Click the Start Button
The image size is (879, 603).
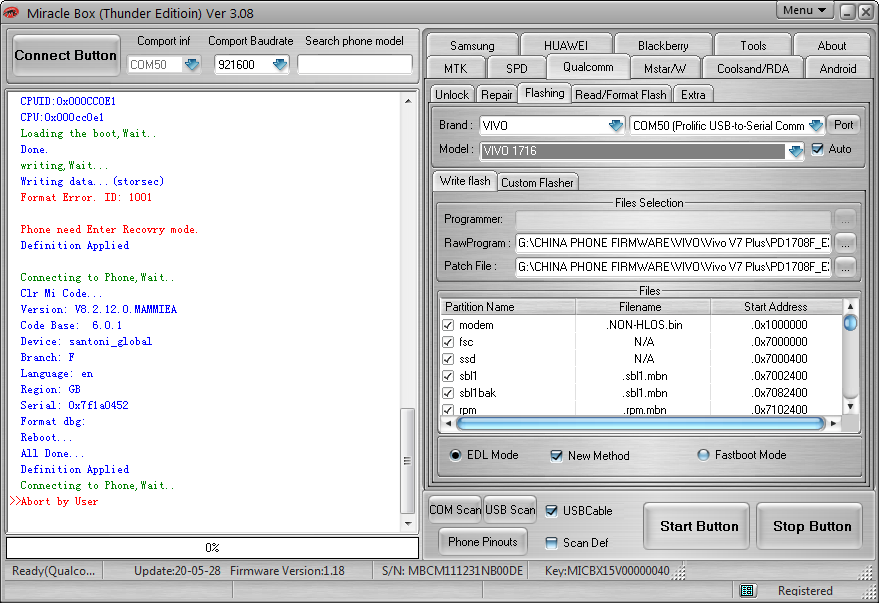click(698, 526)
